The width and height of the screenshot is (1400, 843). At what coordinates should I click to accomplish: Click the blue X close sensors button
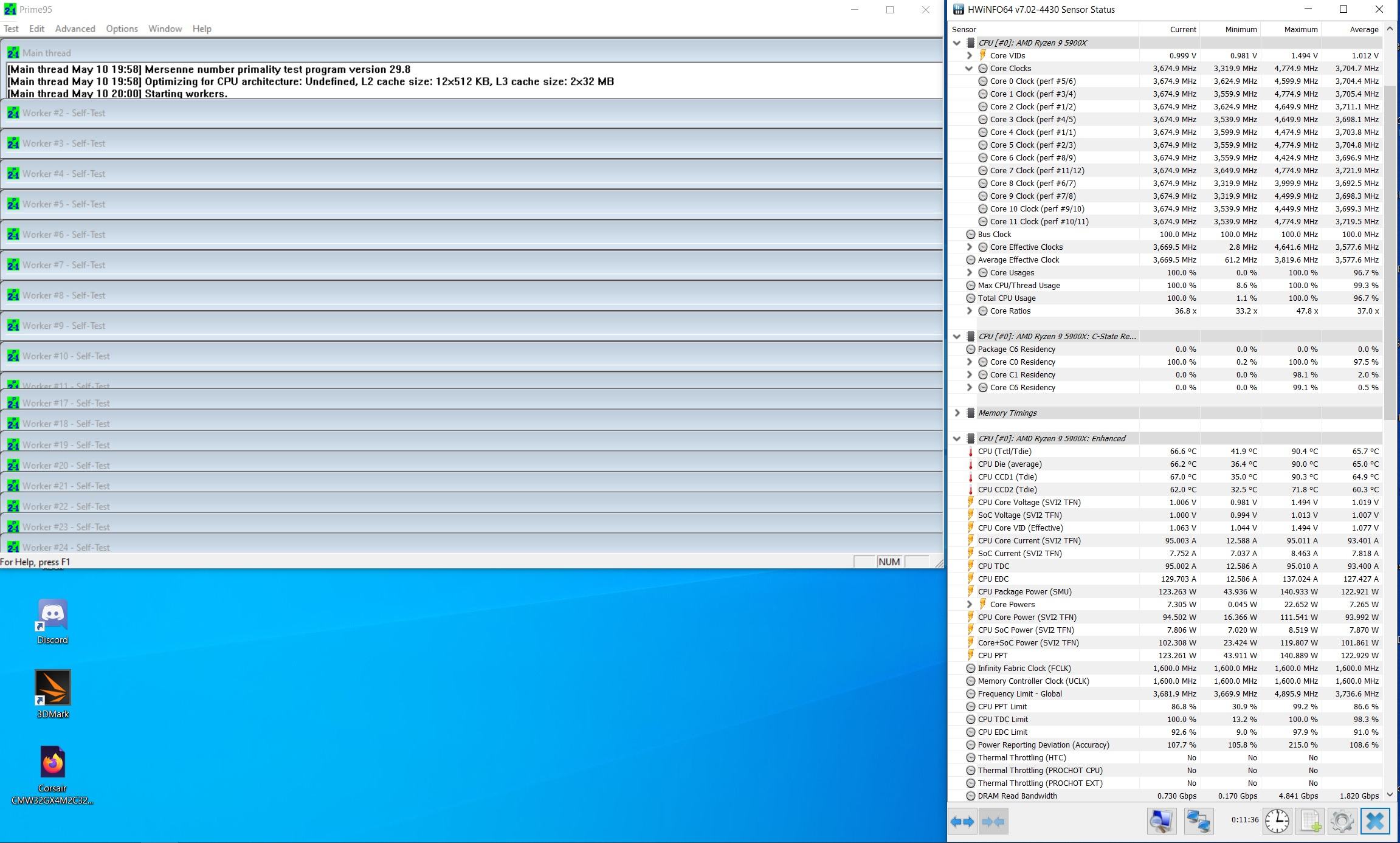(1375, 822)
